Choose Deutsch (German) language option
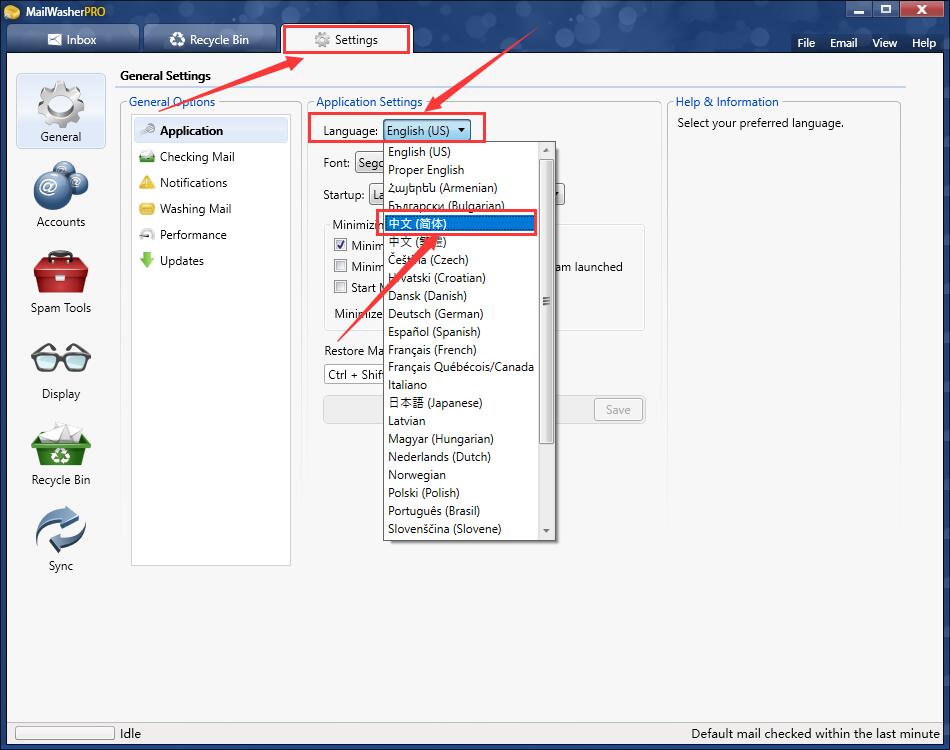This screenshot has height=750, width=950. click(x=461, y=314)
